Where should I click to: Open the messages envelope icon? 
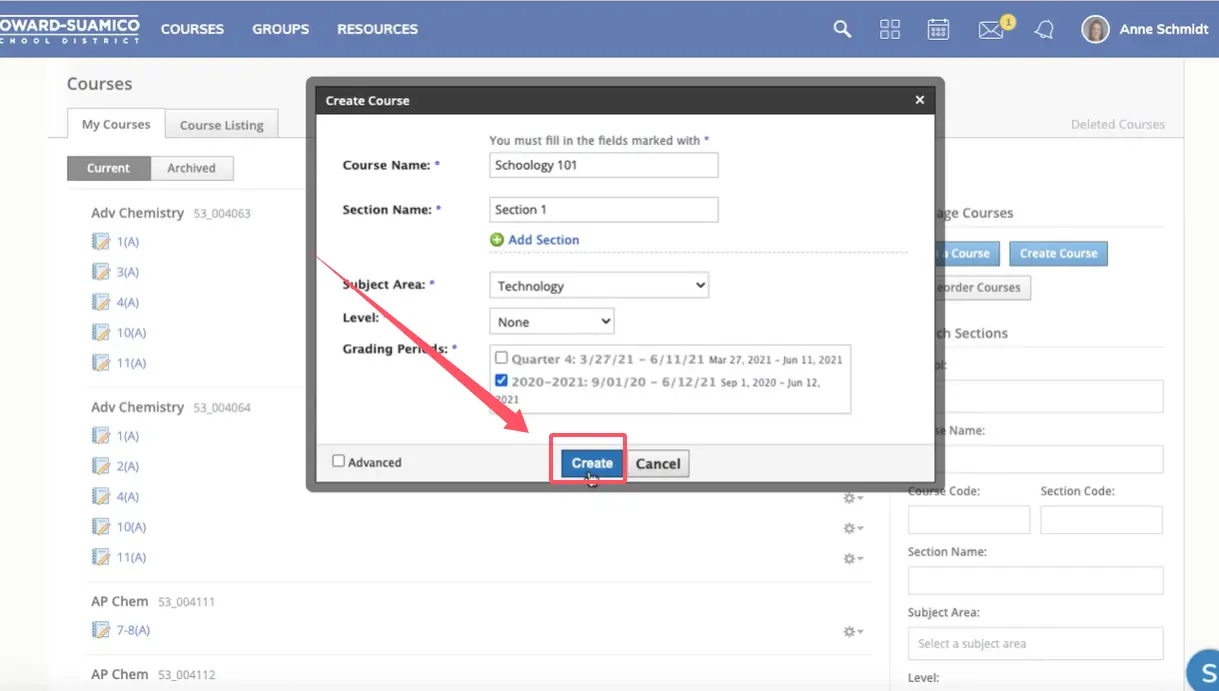990,30
